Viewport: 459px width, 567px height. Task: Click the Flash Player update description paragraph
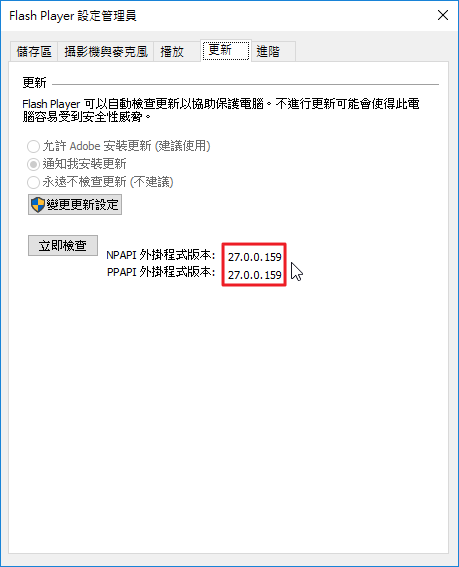pos(221,110)
